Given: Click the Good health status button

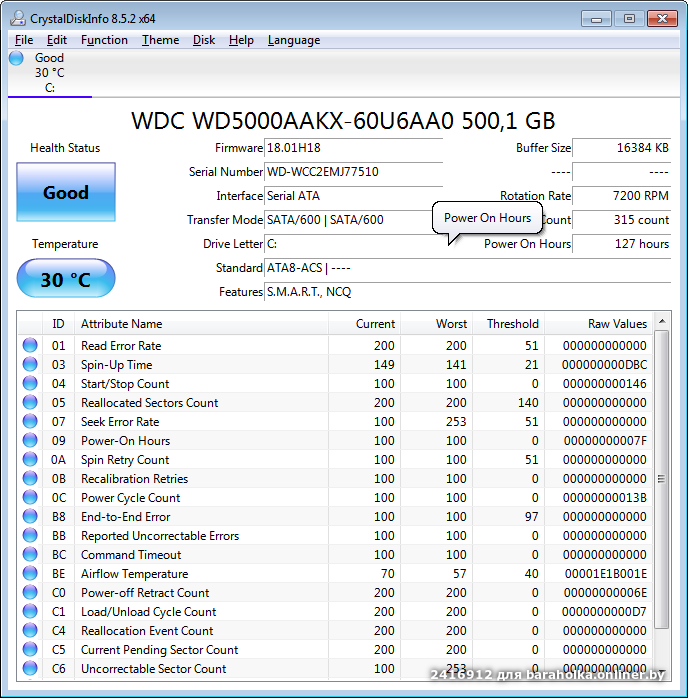Looking at the screenshot, I should pos(66,192).
